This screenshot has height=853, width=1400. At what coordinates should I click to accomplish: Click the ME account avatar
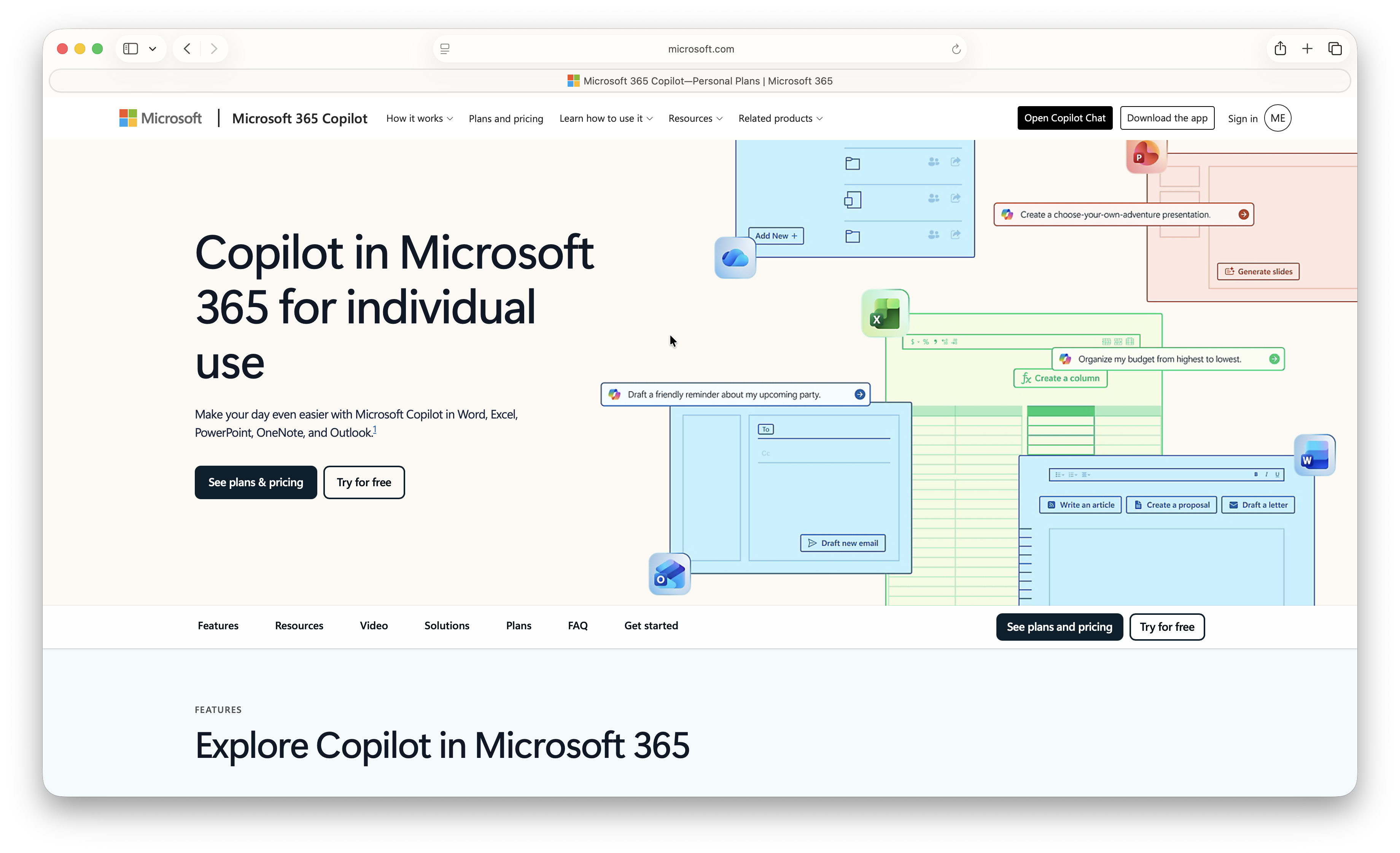[x=1278, y=118]
